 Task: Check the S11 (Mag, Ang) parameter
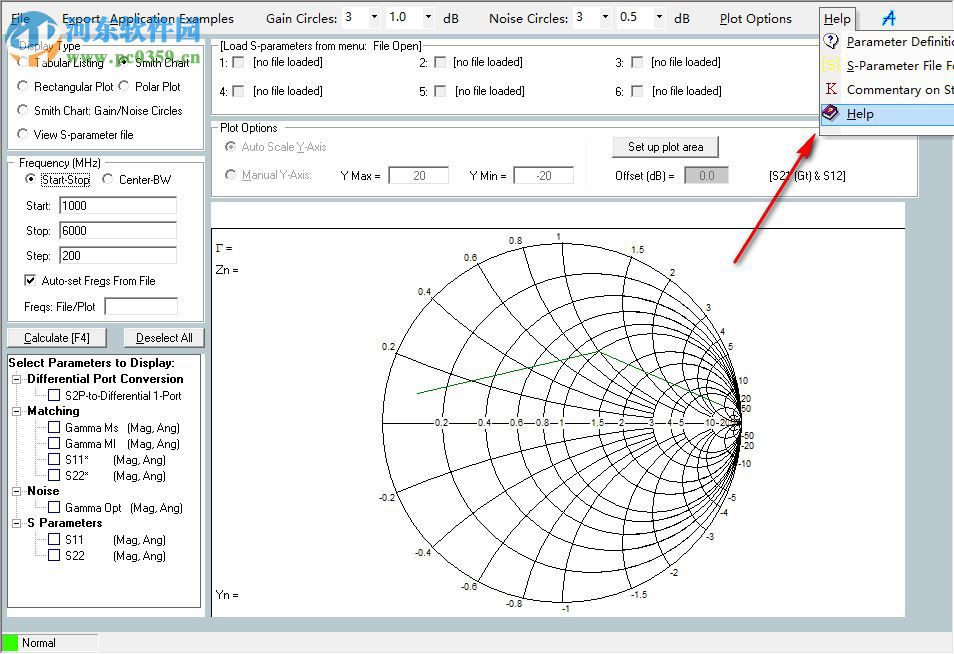(x=54, y=540)
